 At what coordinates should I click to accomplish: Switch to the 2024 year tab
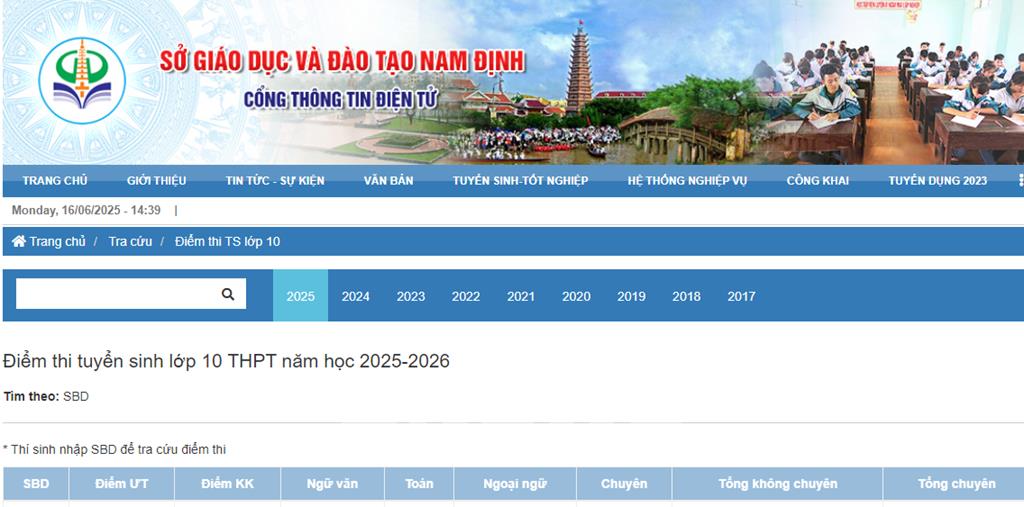coord(355,296)
